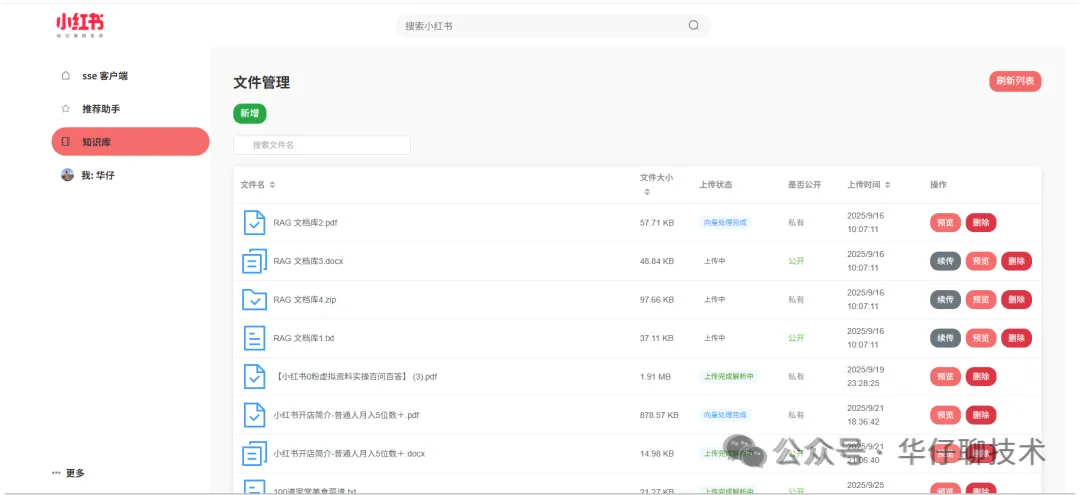Preview 【小红书0粉虚拟资料实操百问百答】 (3).pdf
This screenshot has width=1080, height=495.
coord(946,377)
